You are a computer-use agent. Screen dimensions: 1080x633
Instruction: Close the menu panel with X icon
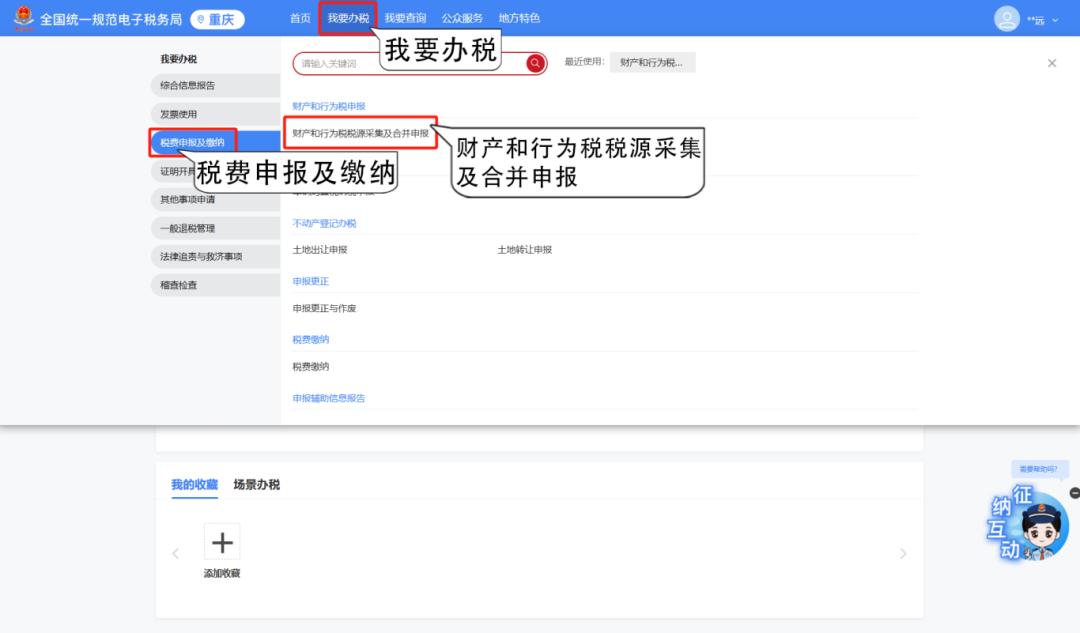tap(1051, 63)
